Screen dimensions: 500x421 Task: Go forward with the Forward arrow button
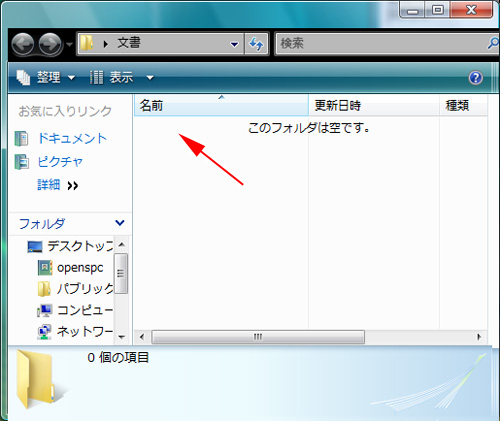(50, 44)
